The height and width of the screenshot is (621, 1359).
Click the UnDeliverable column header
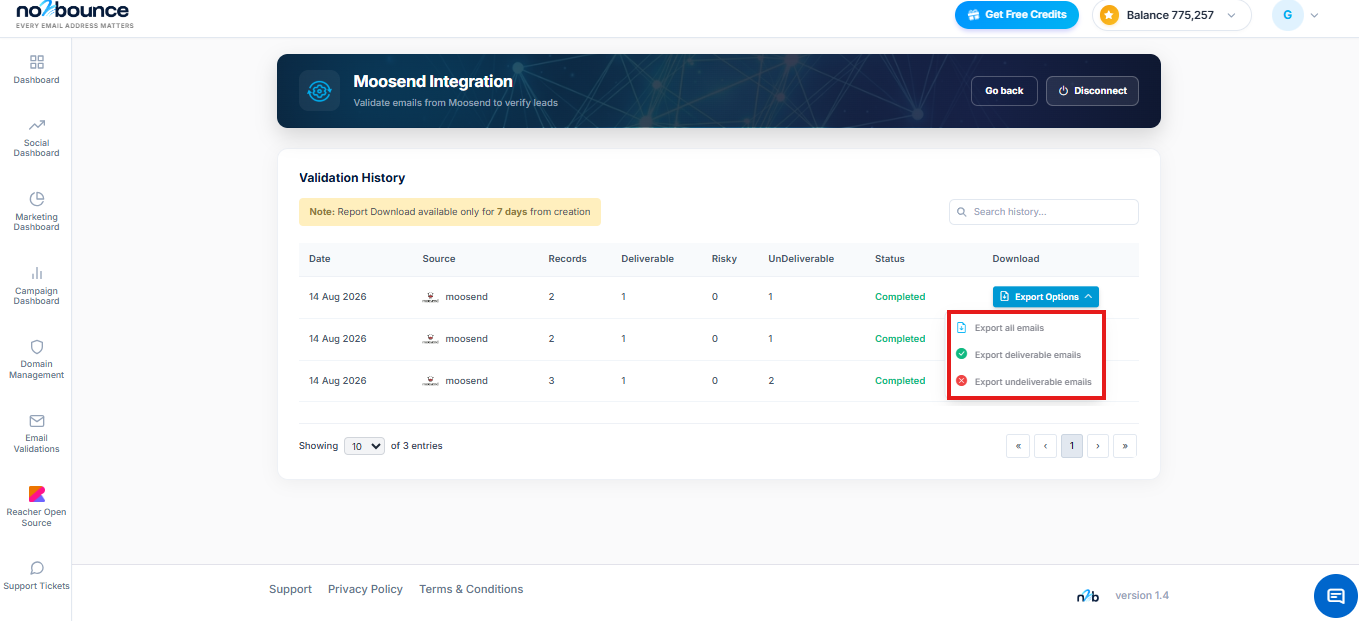point(801,259)
